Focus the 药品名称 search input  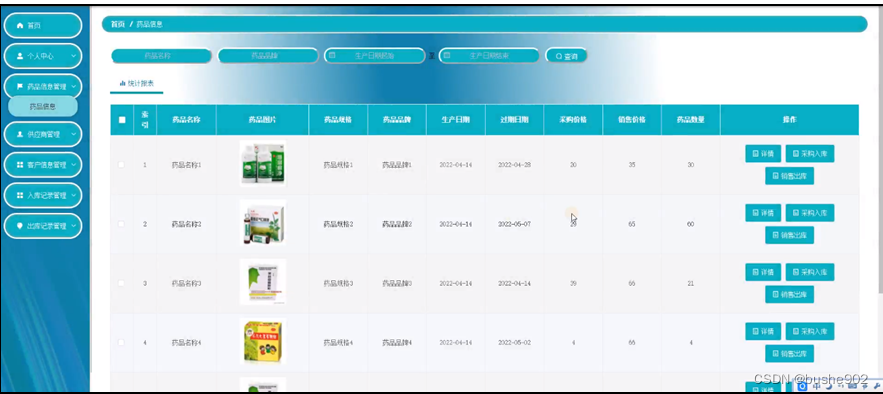click(x=161, y=56)
